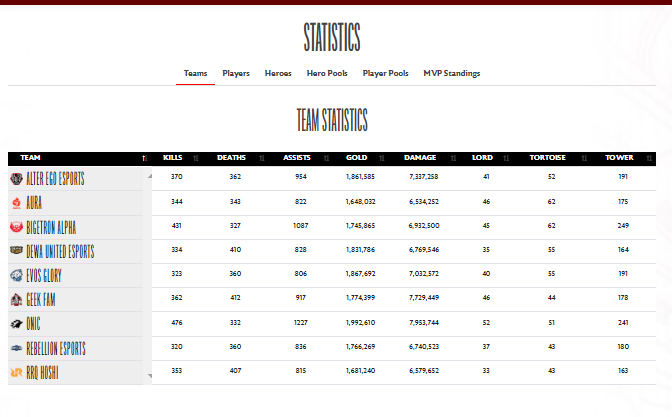Click RRQ Hoshi's damage value 6,579,652
672x417 pixels.
[x=424, y=371]
